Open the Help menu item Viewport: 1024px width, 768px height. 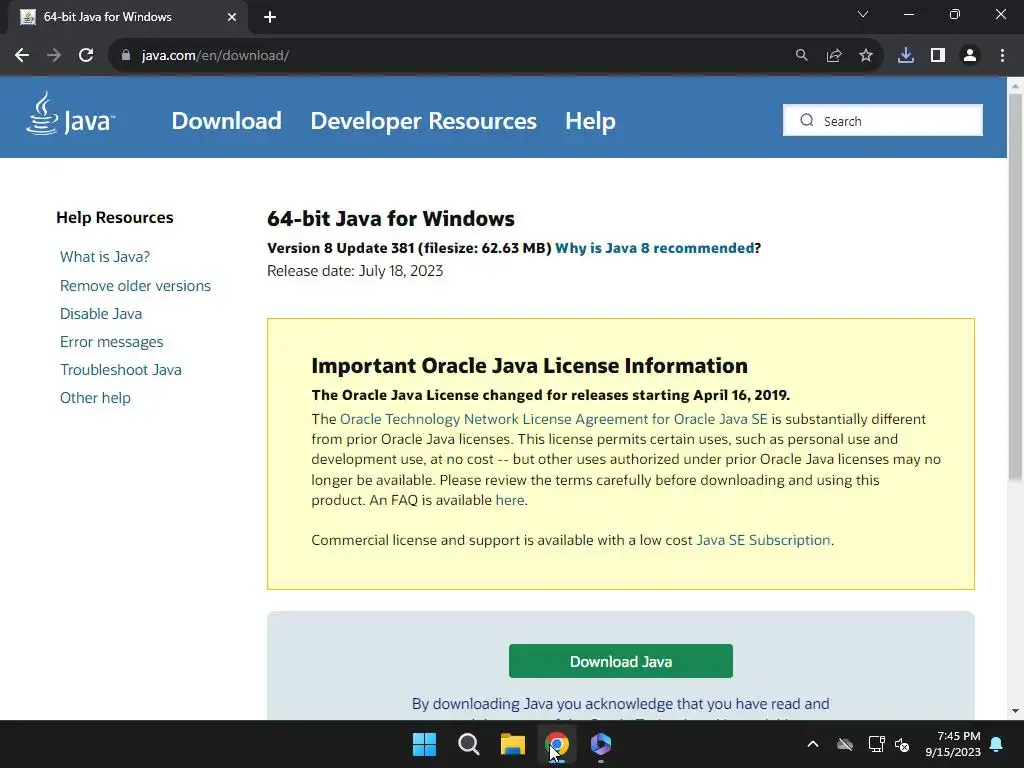coord(590,121)
